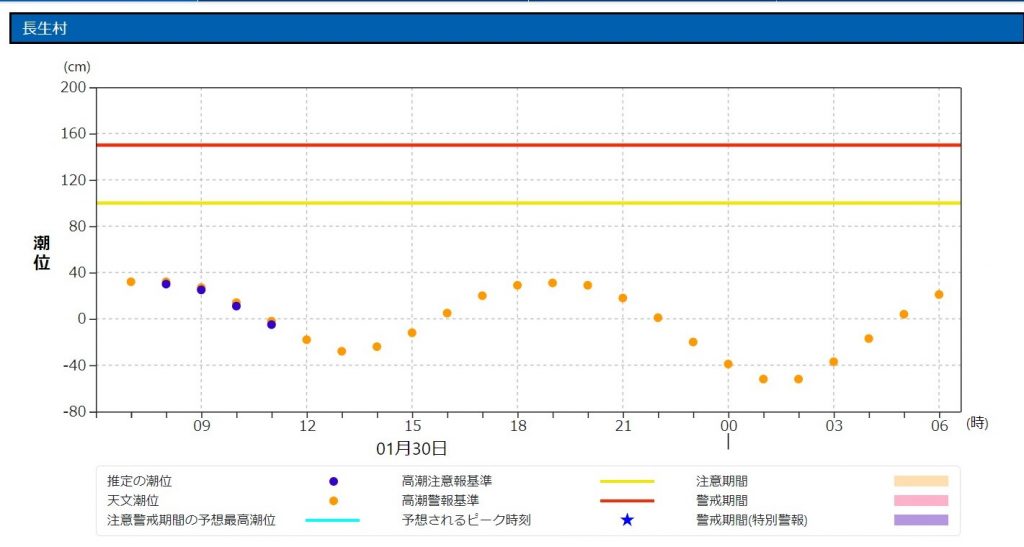Image resolution: width=1024 pixels, height=547 pixels.
Task: Click the 高潮注意報基準 legend label
Action: point(447,481)
